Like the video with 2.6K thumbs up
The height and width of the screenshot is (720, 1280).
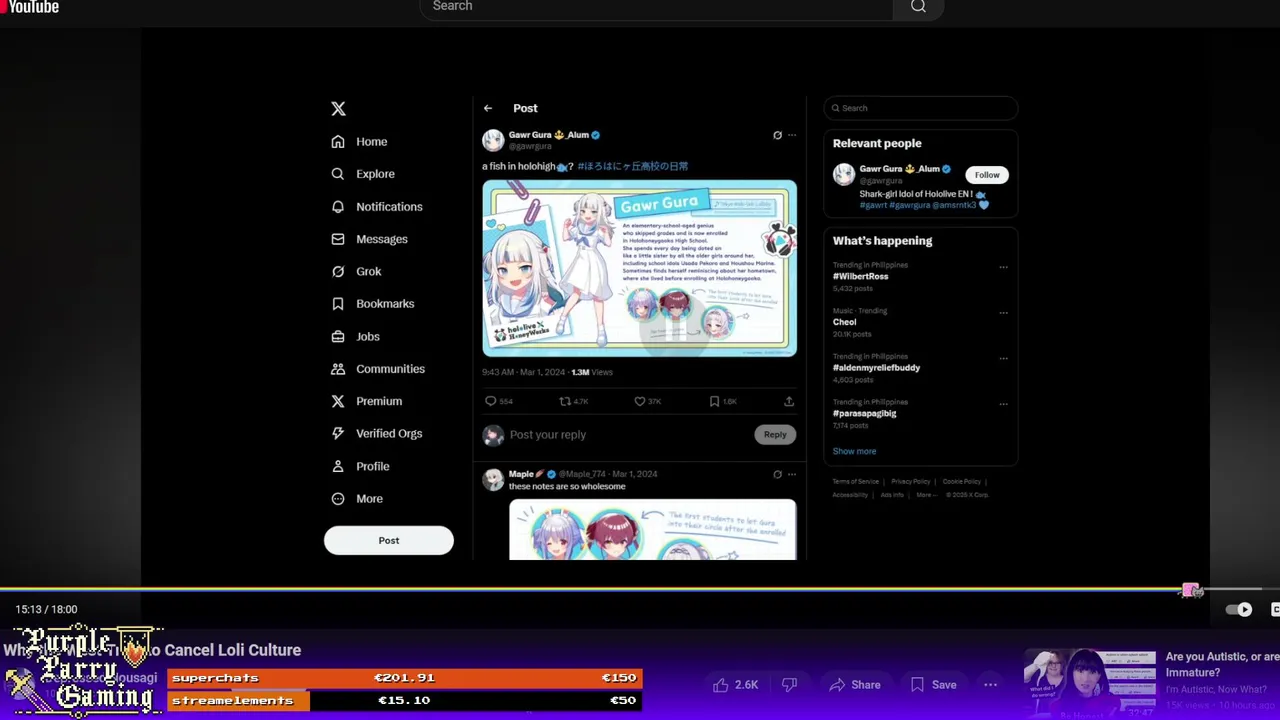[735, 685]
